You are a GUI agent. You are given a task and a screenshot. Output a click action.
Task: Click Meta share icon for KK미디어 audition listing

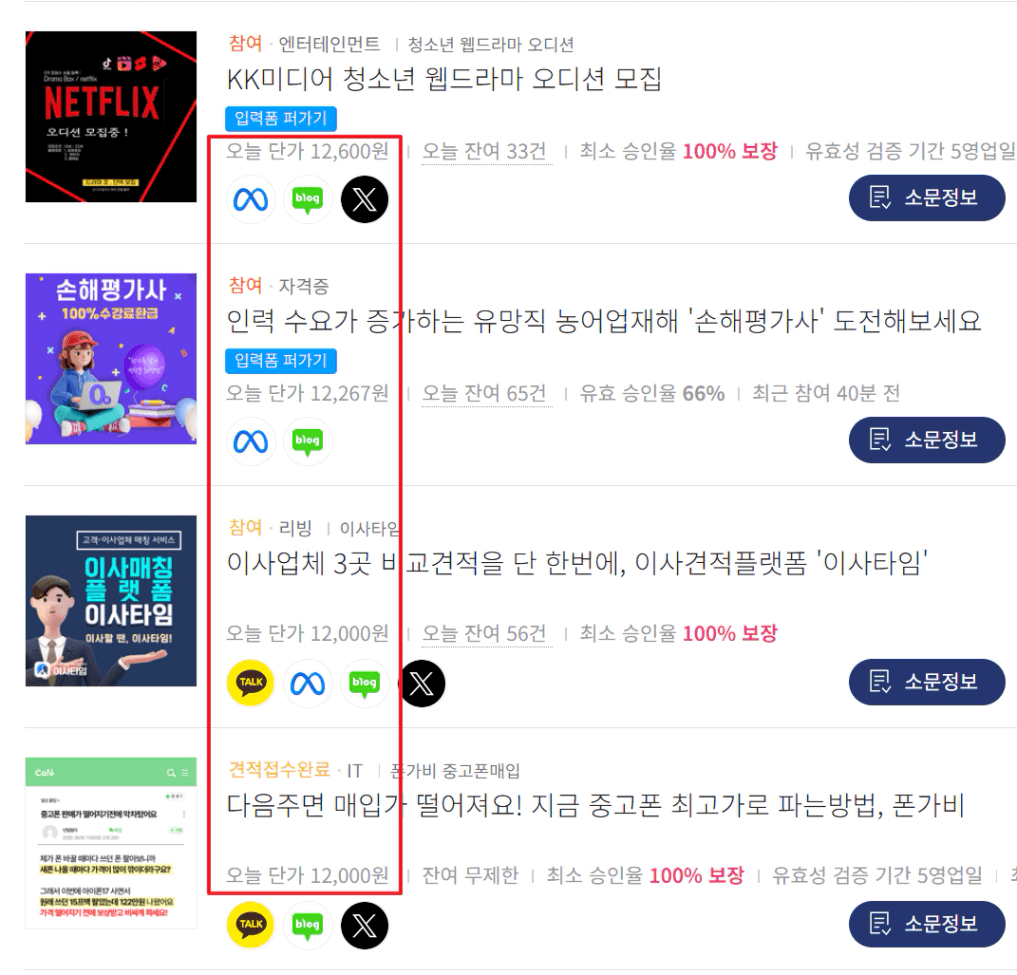(x=250, y=199)
